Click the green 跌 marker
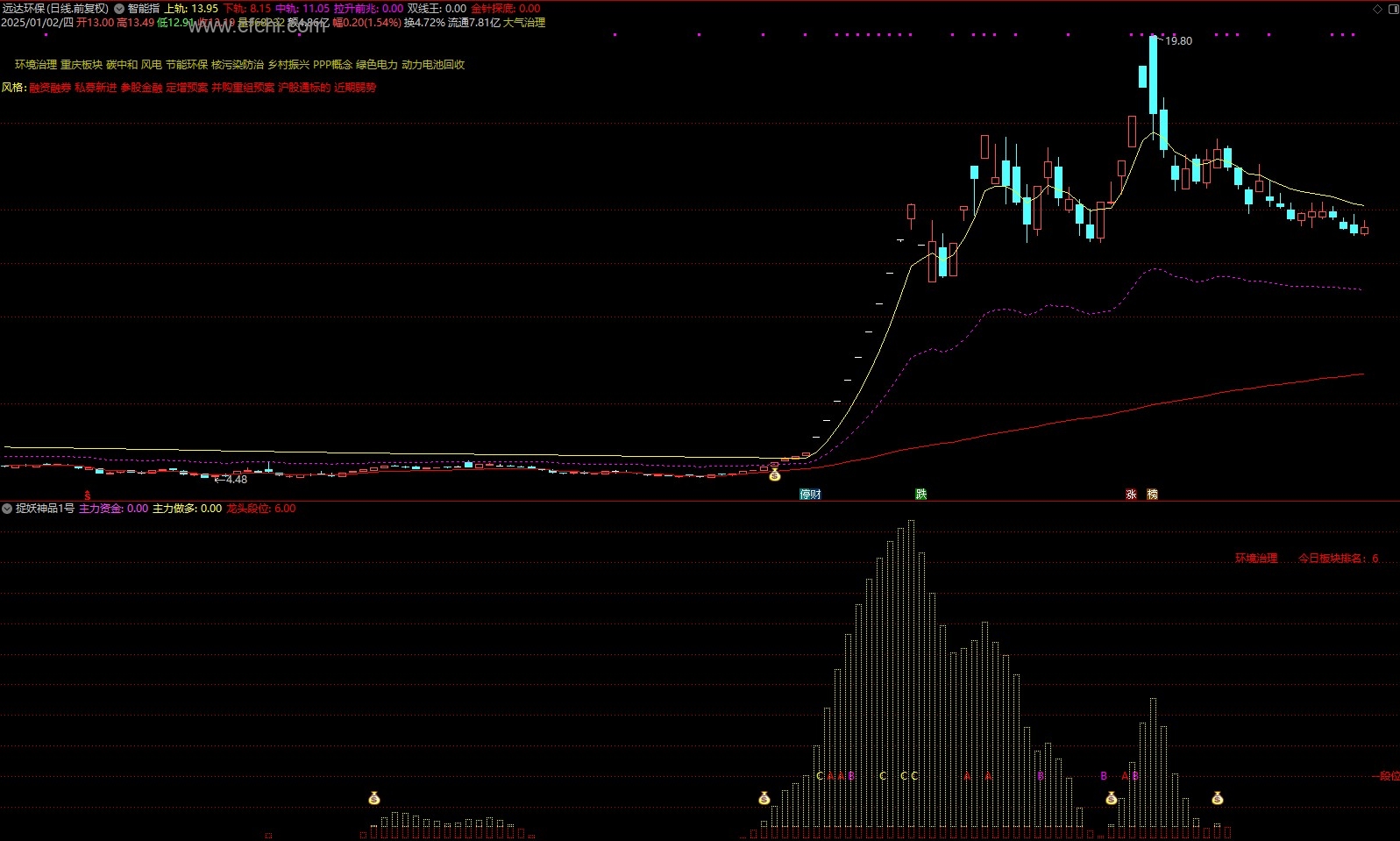The image size is (1400, 841). point(921,495)
